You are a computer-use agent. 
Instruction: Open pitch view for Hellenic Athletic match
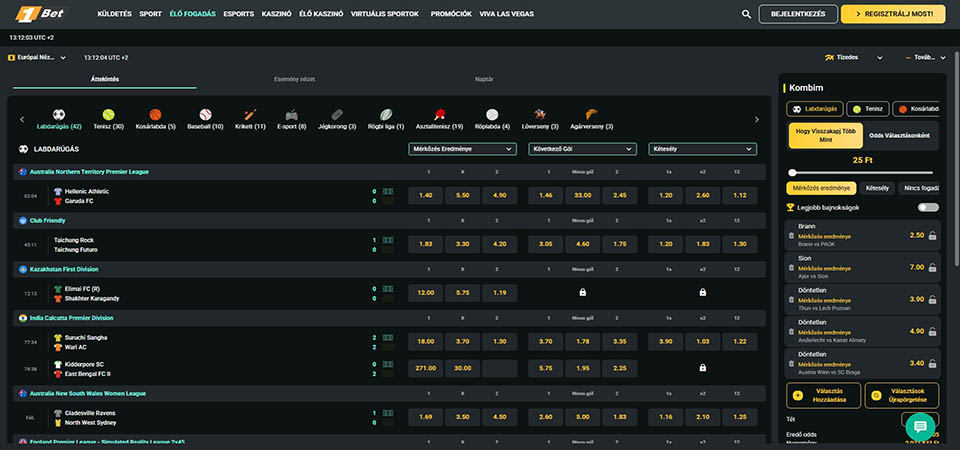[x=388, y=191]
